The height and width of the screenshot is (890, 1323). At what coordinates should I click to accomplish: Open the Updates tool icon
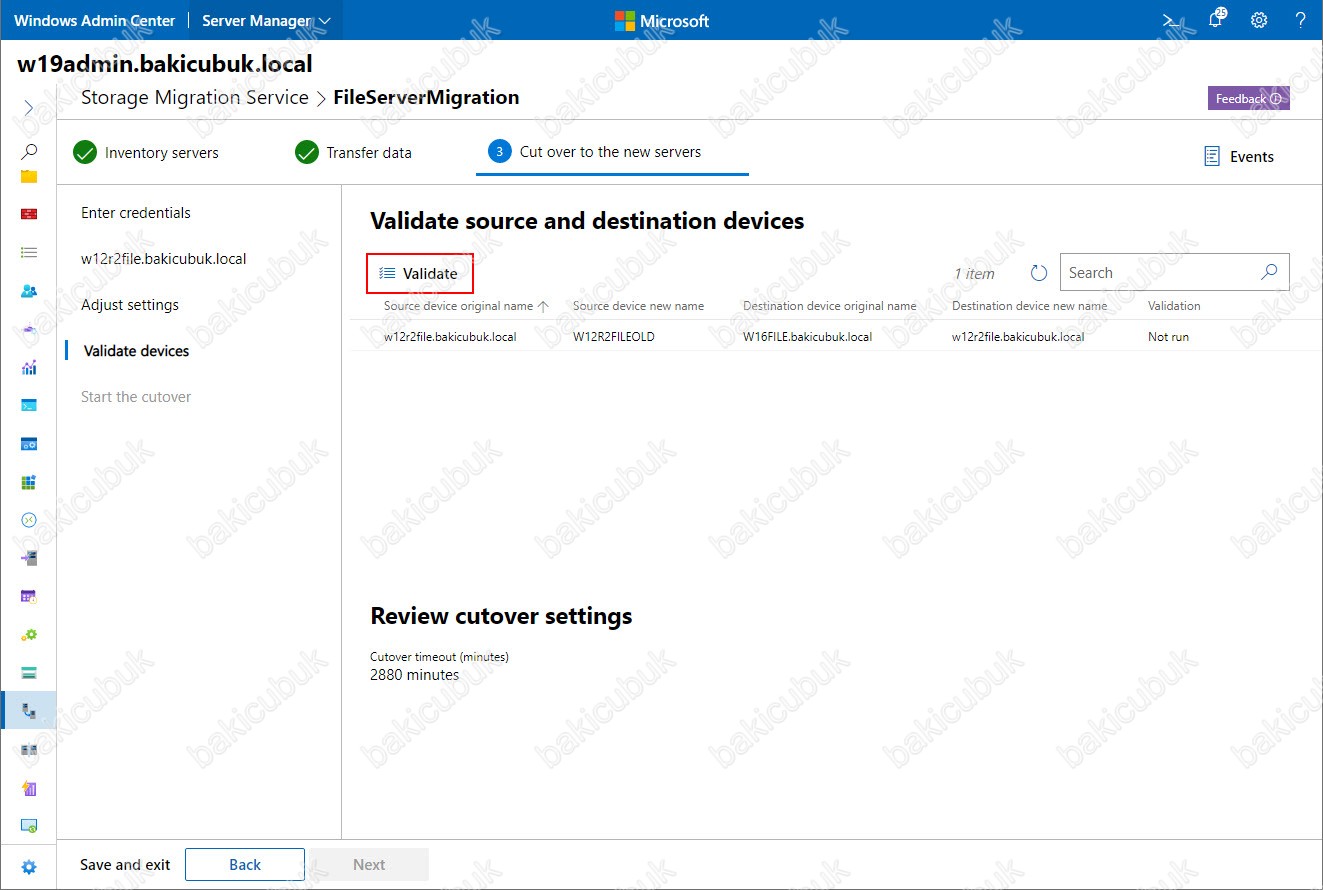point(29,825)
